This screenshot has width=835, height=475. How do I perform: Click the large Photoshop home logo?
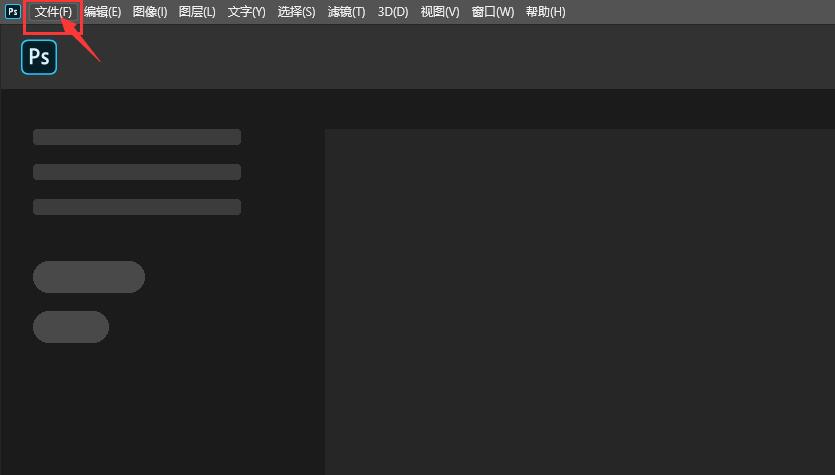39,57
